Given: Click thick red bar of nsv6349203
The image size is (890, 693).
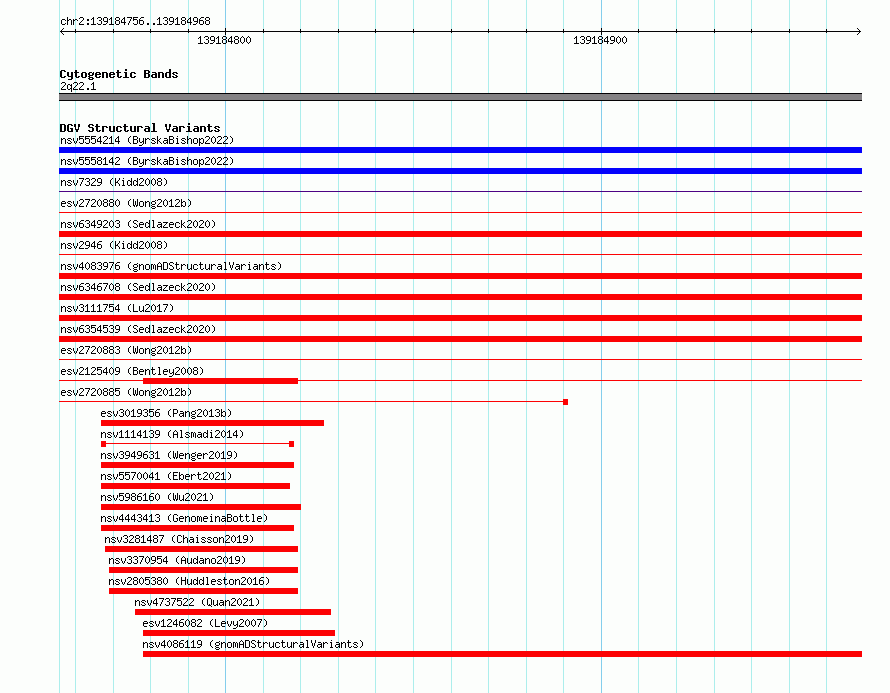Looking at the screenshot, I should [460, 234].
